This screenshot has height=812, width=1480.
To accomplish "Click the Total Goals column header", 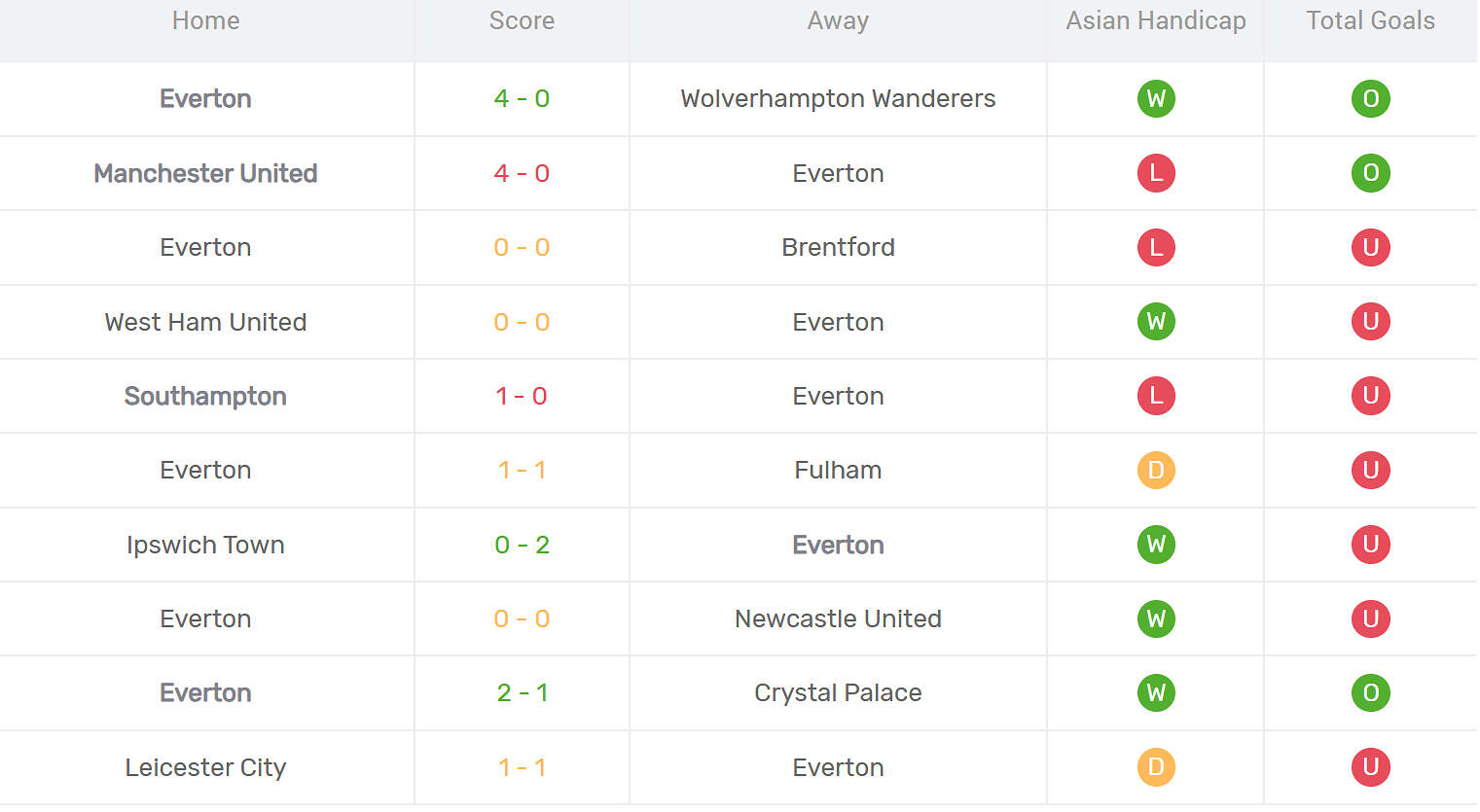I will coord(1370,20).
